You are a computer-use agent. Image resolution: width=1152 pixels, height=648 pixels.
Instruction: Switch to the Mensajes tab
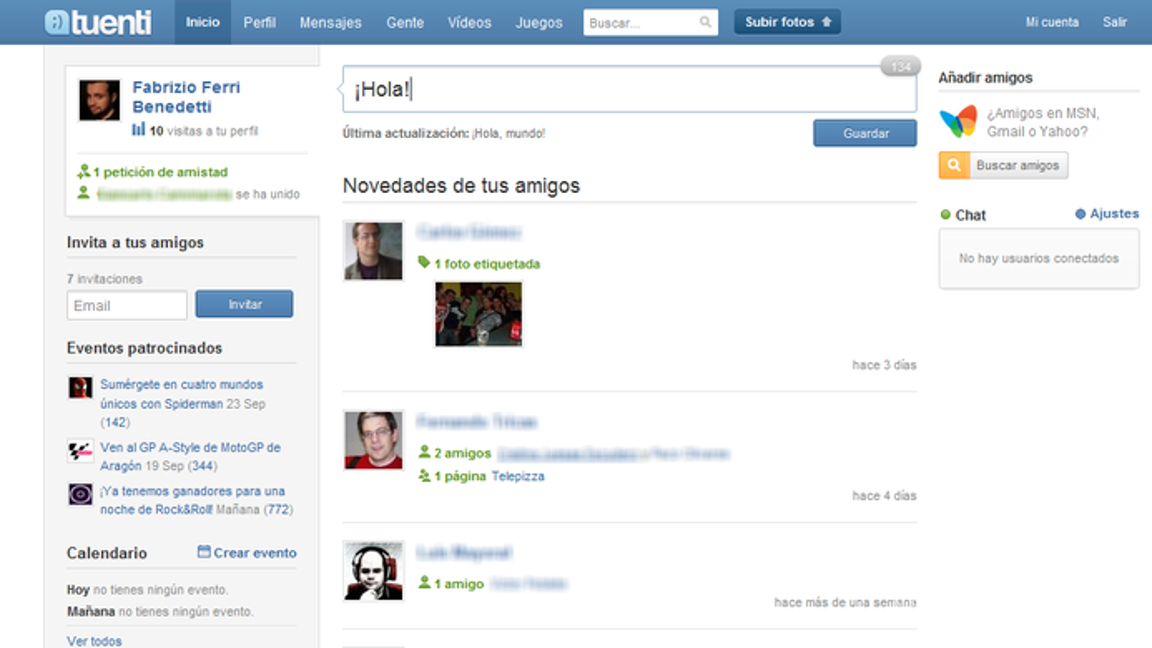click(330, 22)
